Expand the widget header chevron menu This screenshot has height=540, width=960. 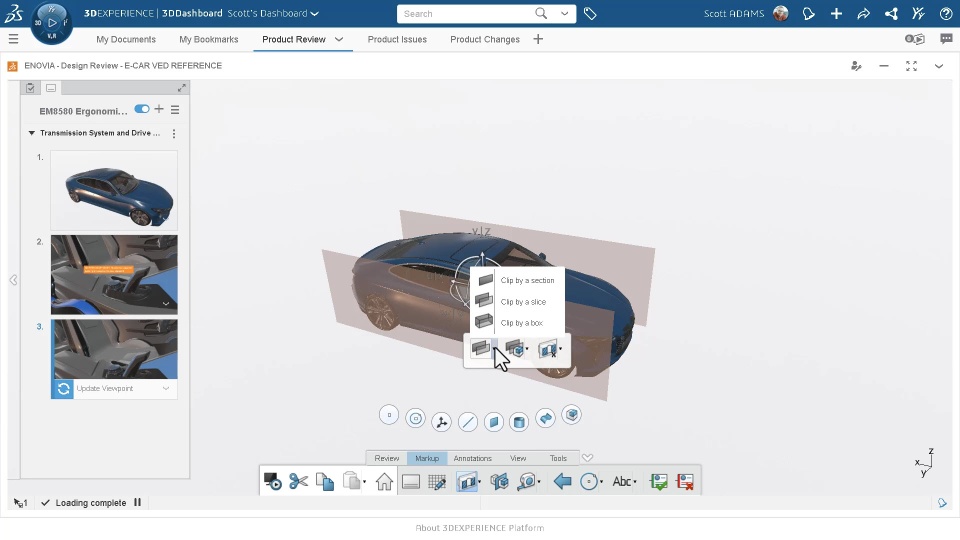click(x=939, y=66)
